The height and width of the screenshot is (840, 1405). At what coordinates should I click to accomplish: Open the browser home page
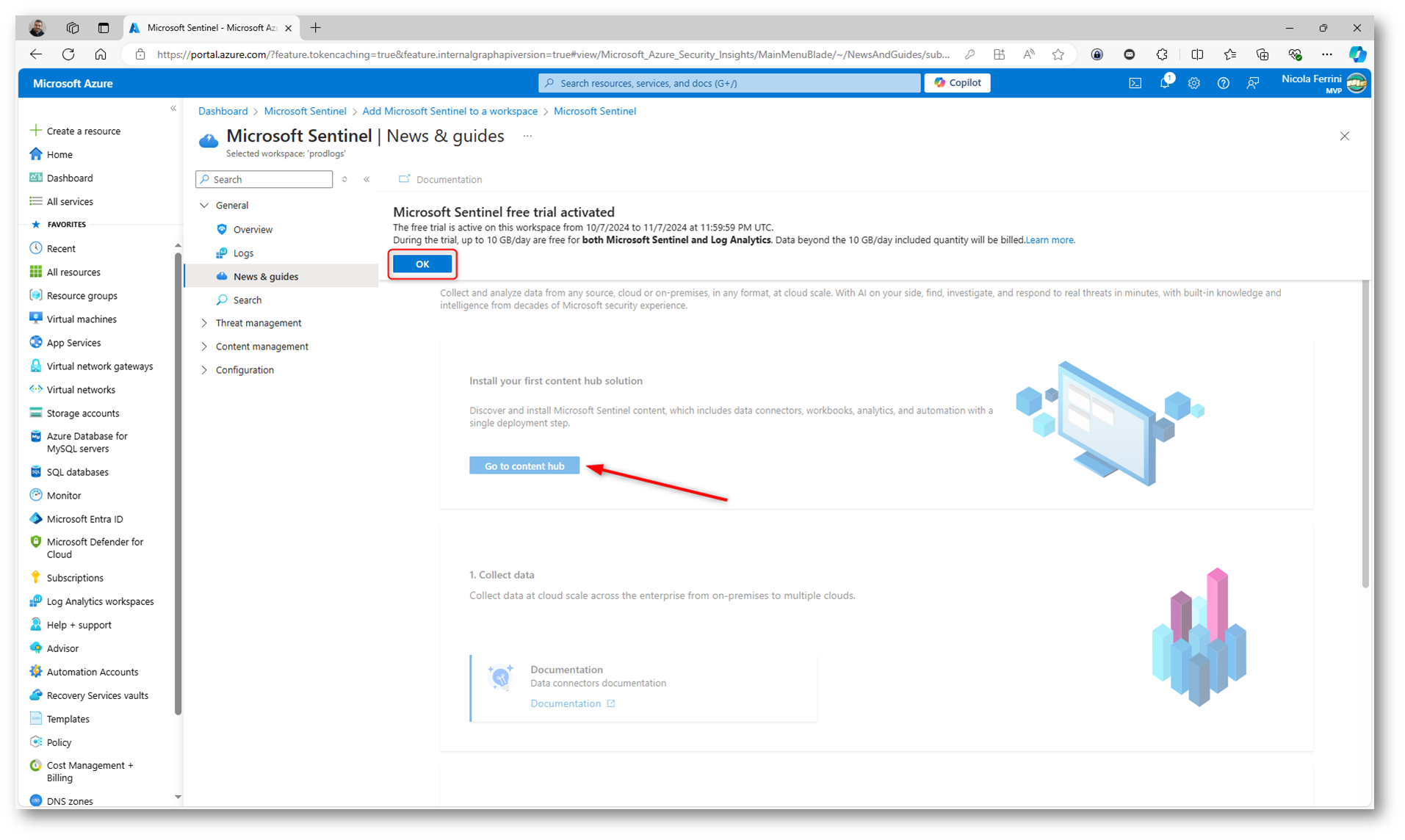pos(101,54)
